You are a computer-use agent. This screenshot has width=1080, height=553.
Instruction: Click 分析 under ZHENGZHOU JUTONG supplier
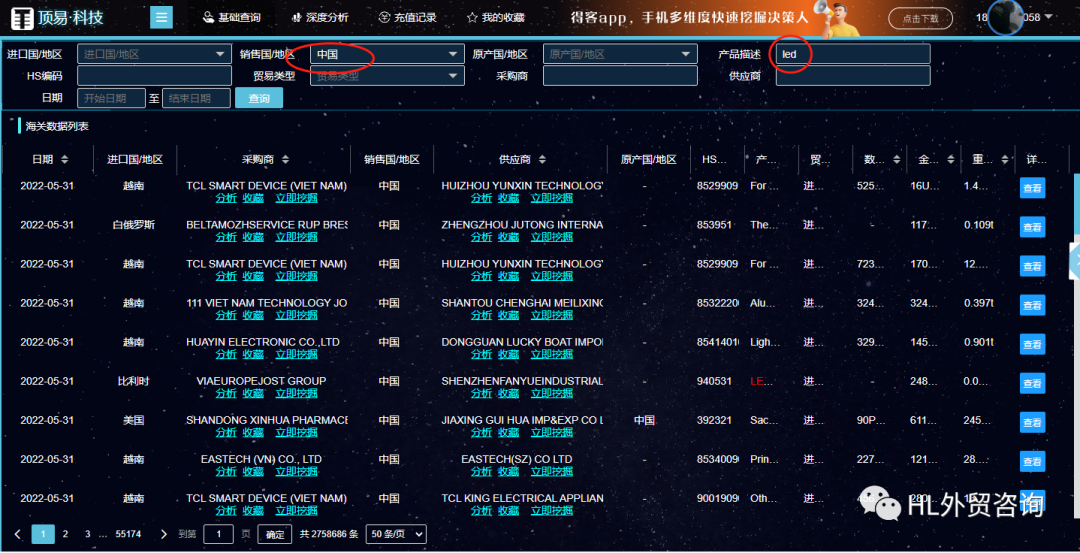point(481,237)
